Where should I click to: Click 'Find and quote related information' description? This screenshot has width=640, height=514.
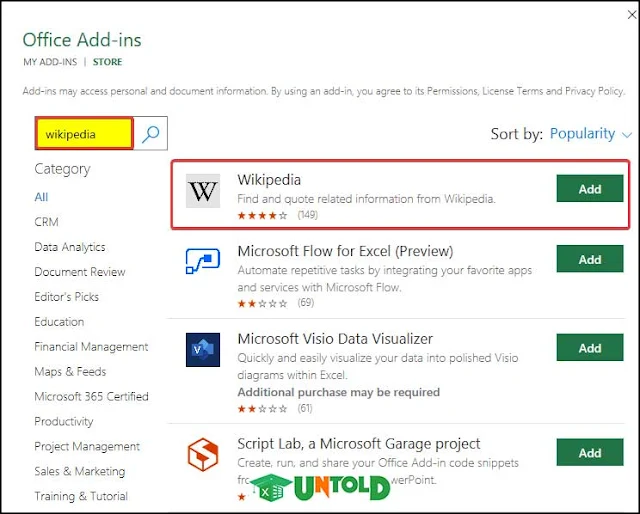tap(366, 199)
